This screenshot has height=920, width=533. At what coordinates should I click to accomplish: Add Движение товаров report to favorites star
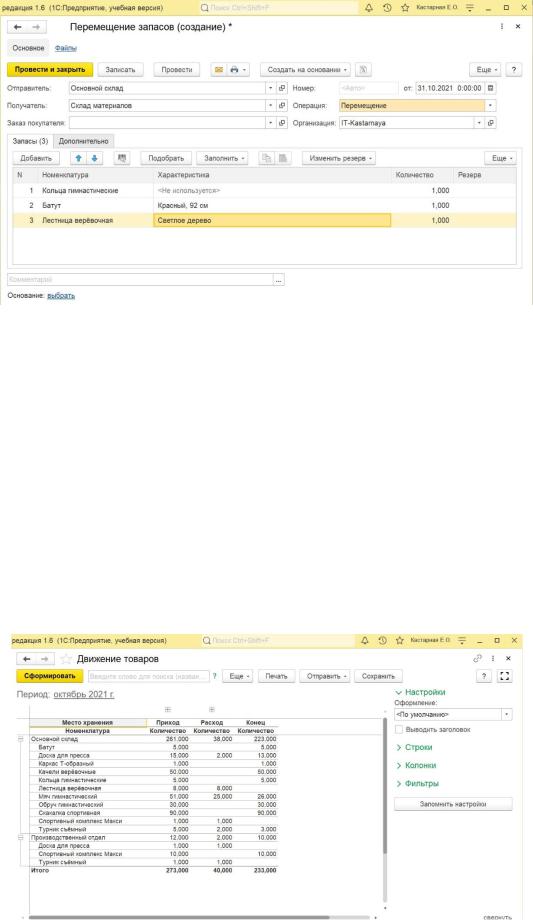(x=66, y=659)
